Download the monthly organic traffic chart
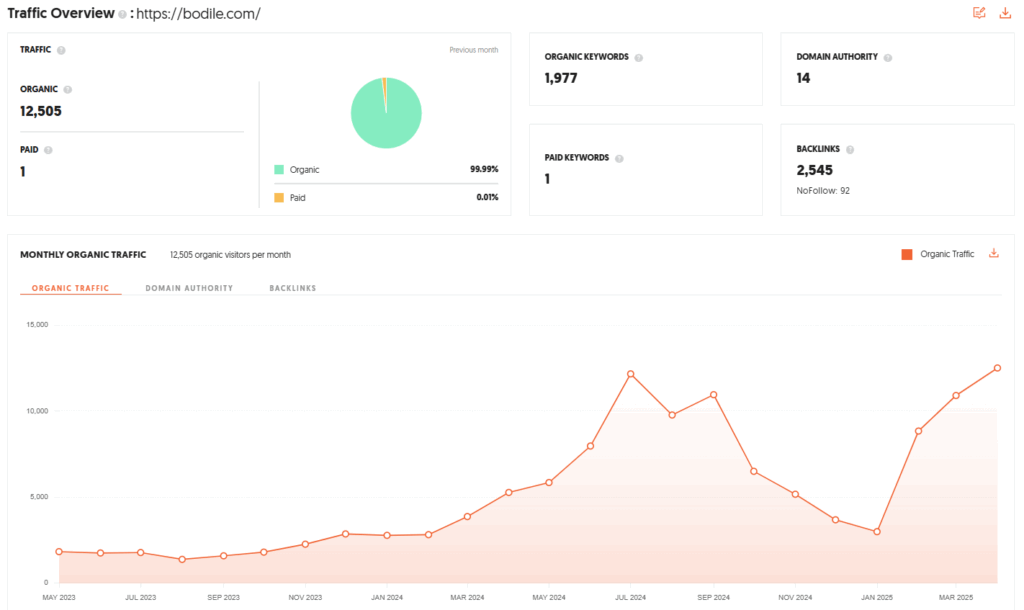The width and height of the screenshot is (1024, 610). (x=993, y=253)
